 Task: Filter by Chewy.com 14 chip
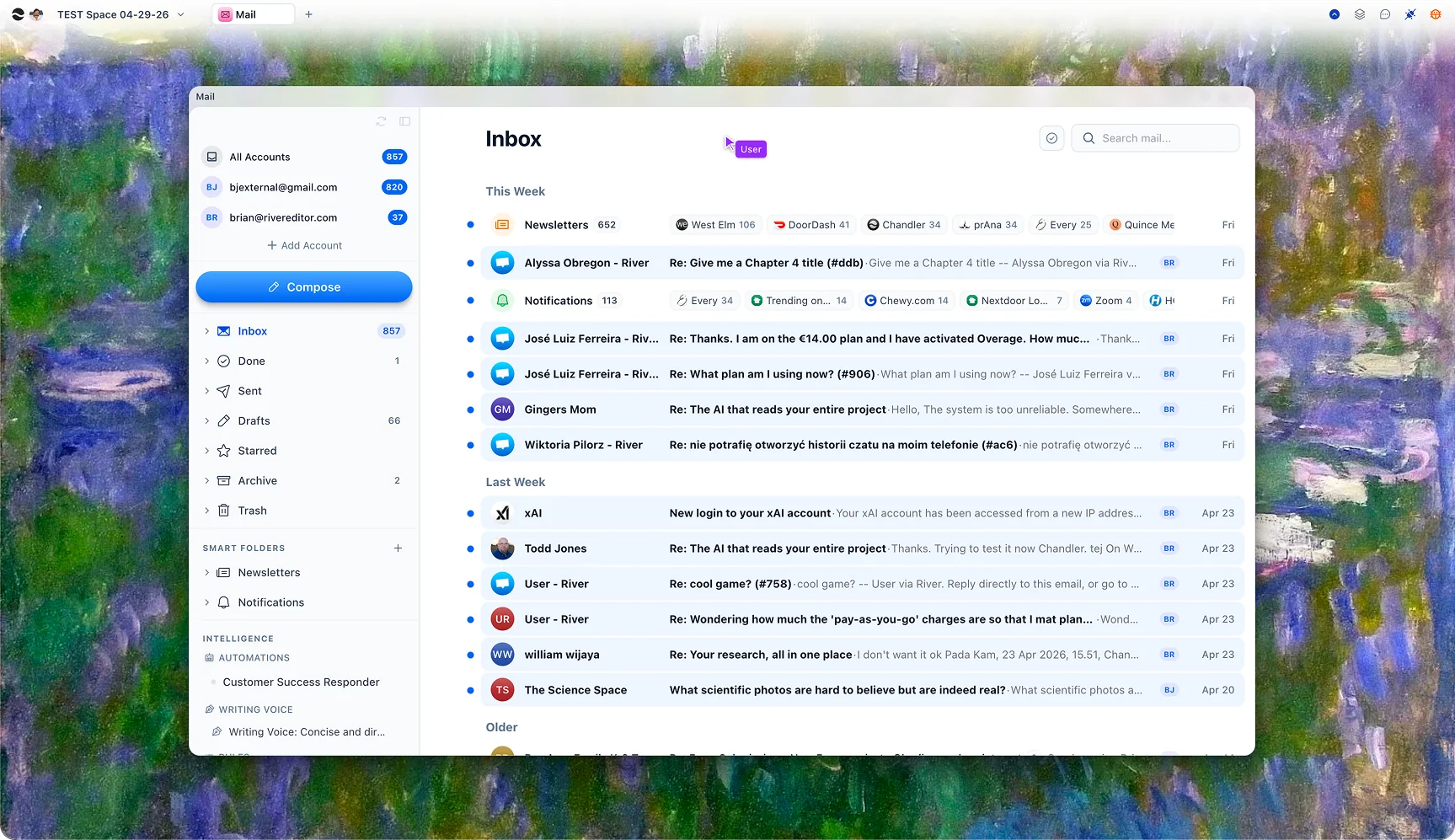point(907,301)
